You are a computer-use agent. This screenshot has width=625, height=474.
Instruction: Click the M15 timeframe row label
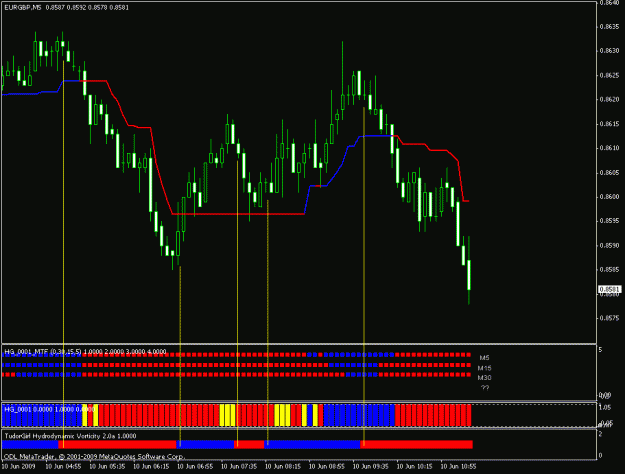(x=485, y=368)
